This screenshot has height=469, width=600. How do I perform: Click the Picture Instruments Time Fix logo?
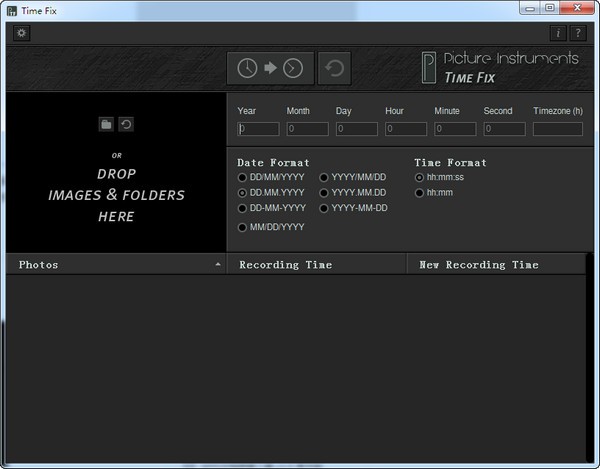click(500, 68)
